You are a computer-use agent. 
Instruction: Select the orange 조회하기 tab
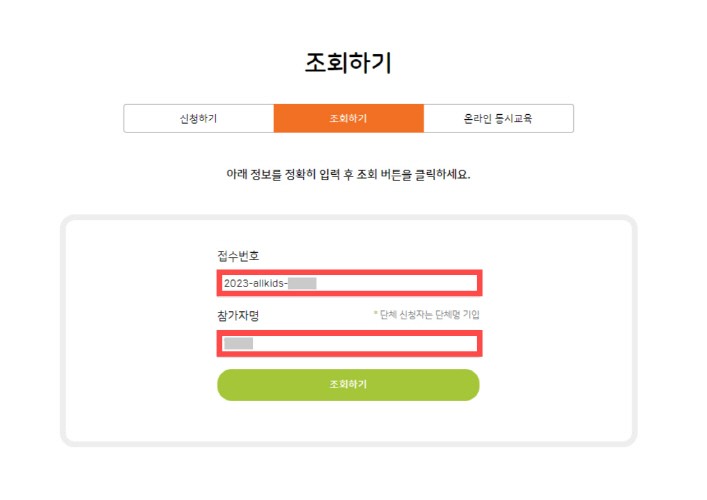pyautogui.click(x=349, y=119)
